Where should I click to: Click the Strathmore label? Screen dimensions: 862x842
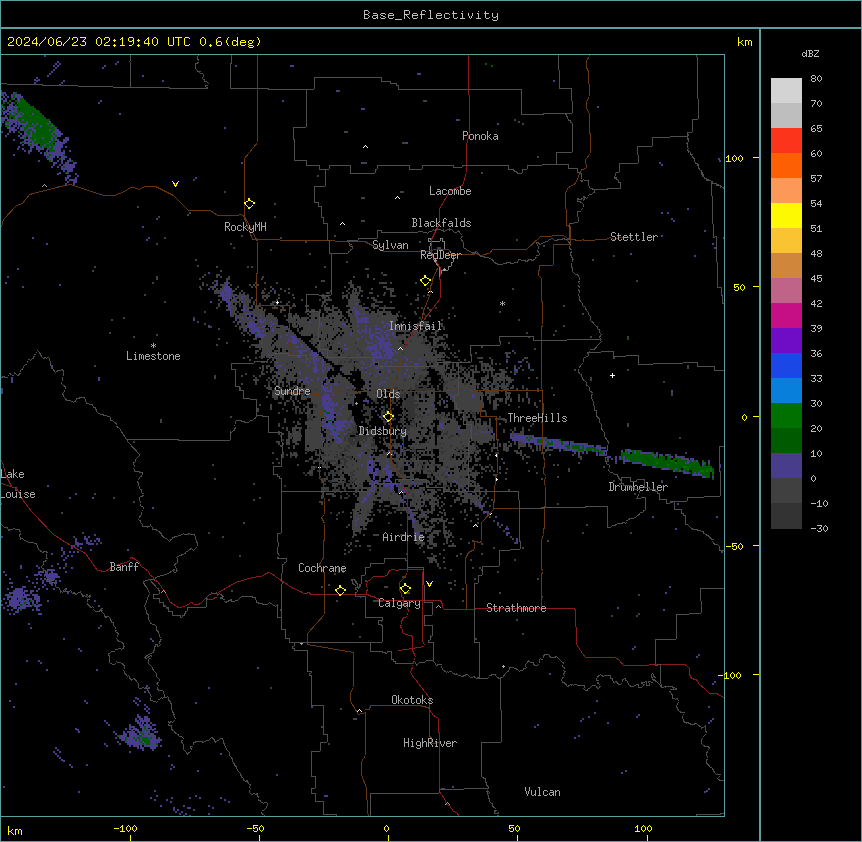(x=516, y=608)
